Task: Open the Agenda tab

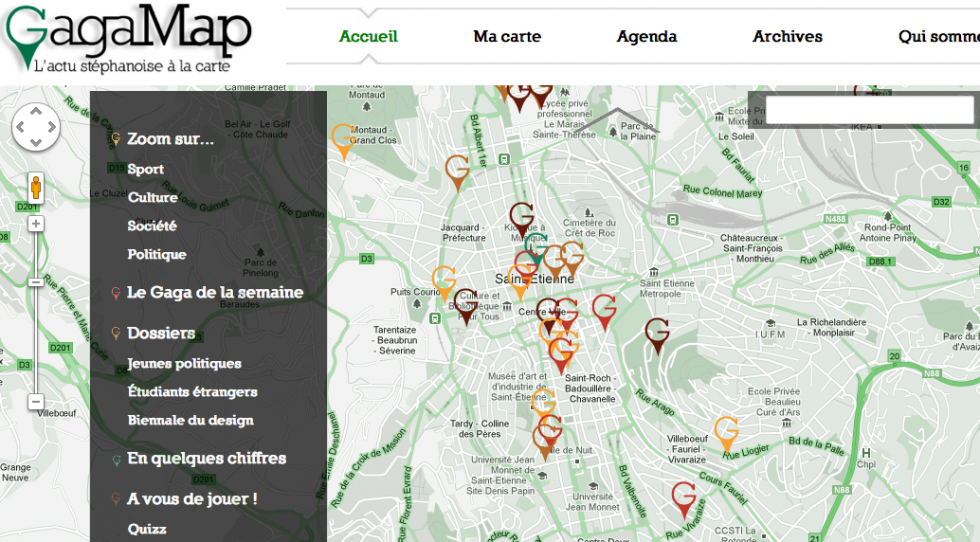Action: 647,36
